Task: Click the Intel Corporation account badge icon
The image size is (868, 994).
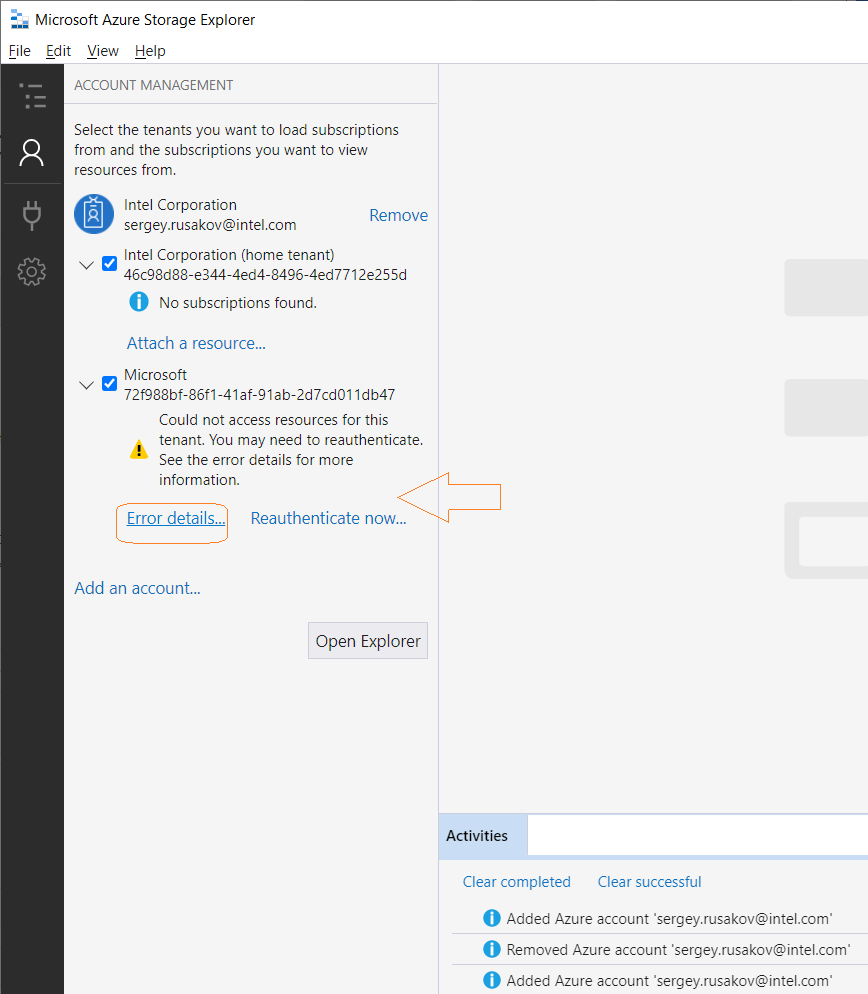Action: 94,214
